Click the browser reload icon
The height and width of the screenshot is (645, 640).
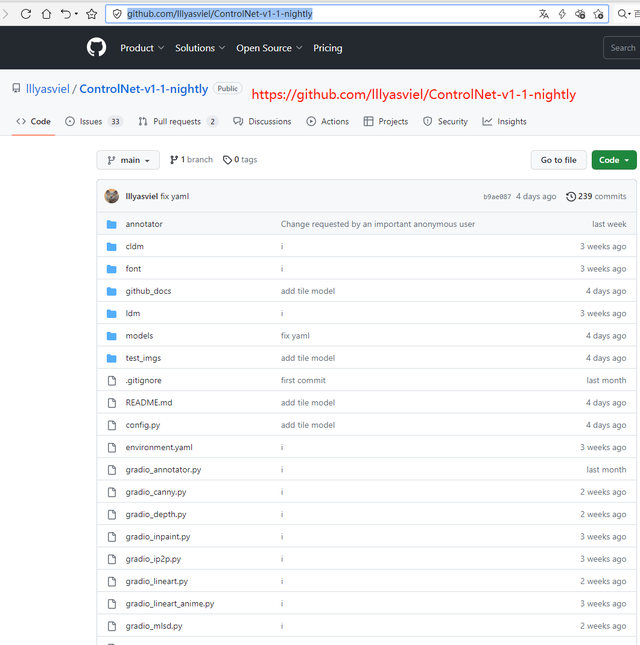point(26,14)
